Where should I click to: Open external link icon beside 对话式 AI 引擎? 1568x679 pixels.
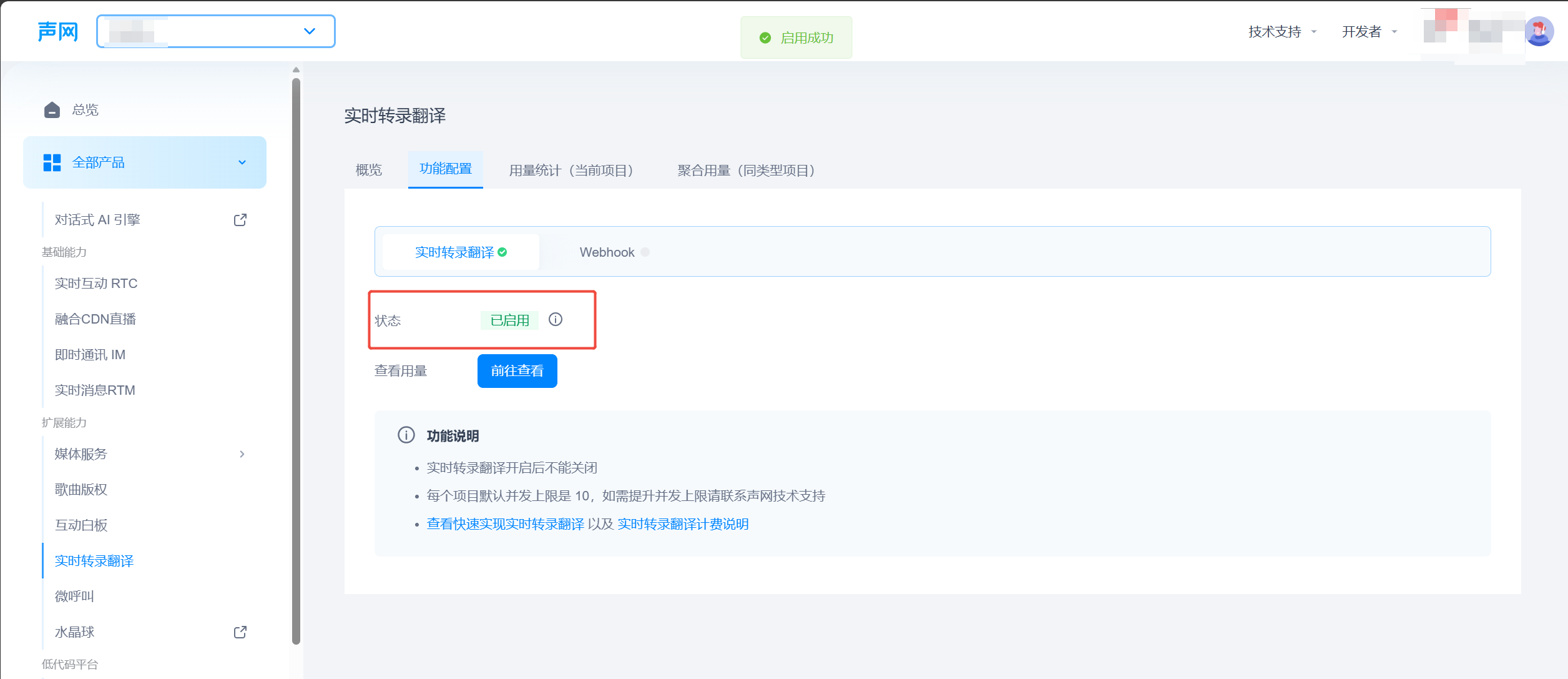[x=240, y=220]
